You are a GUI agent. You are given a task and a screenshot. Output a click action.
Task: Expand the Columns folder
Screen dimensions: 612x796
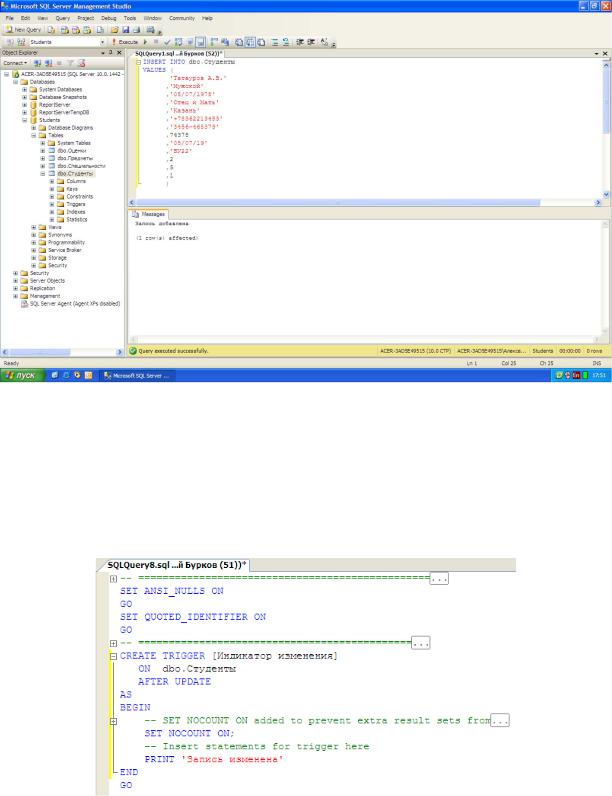tap(52, 181)
